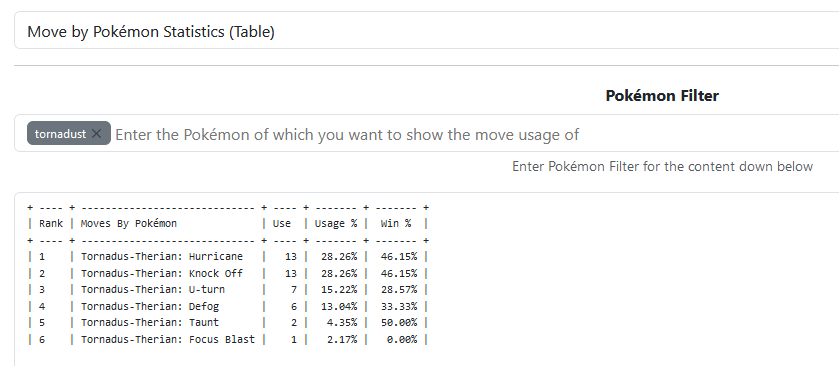Click the Rank column header
This screenshot has width=839, height=366.
[x=51, y=224]
